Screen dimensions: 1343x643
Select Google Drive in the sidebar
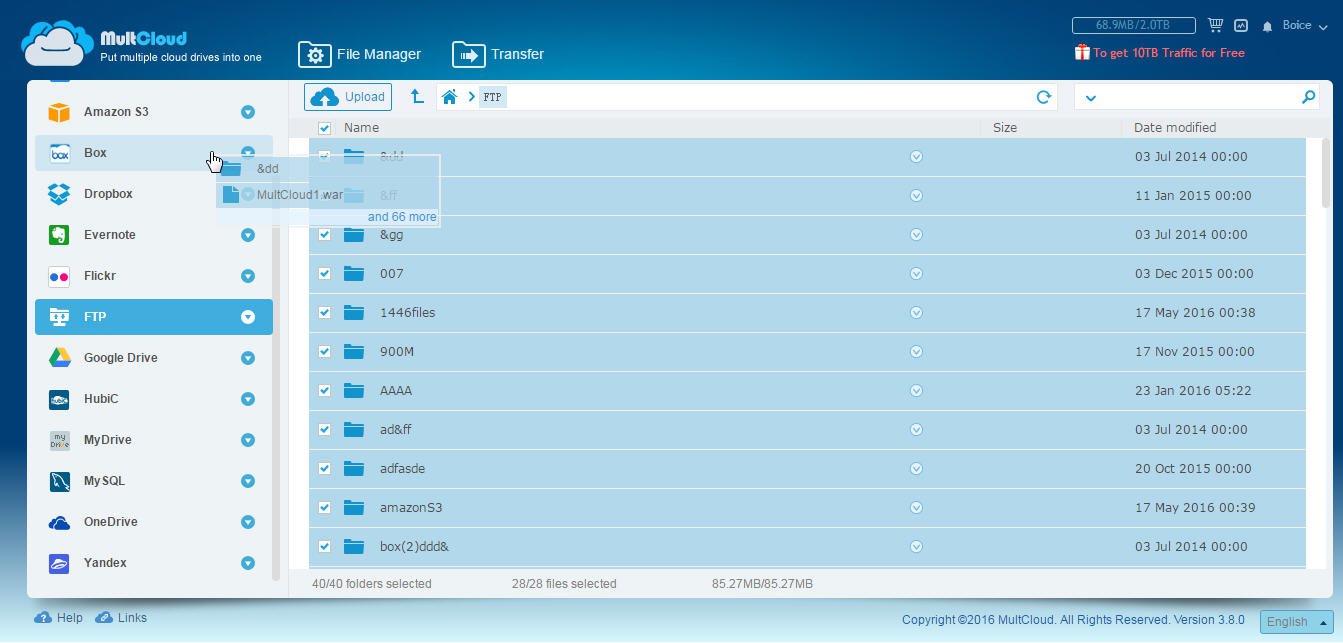(x=120, y=358)
